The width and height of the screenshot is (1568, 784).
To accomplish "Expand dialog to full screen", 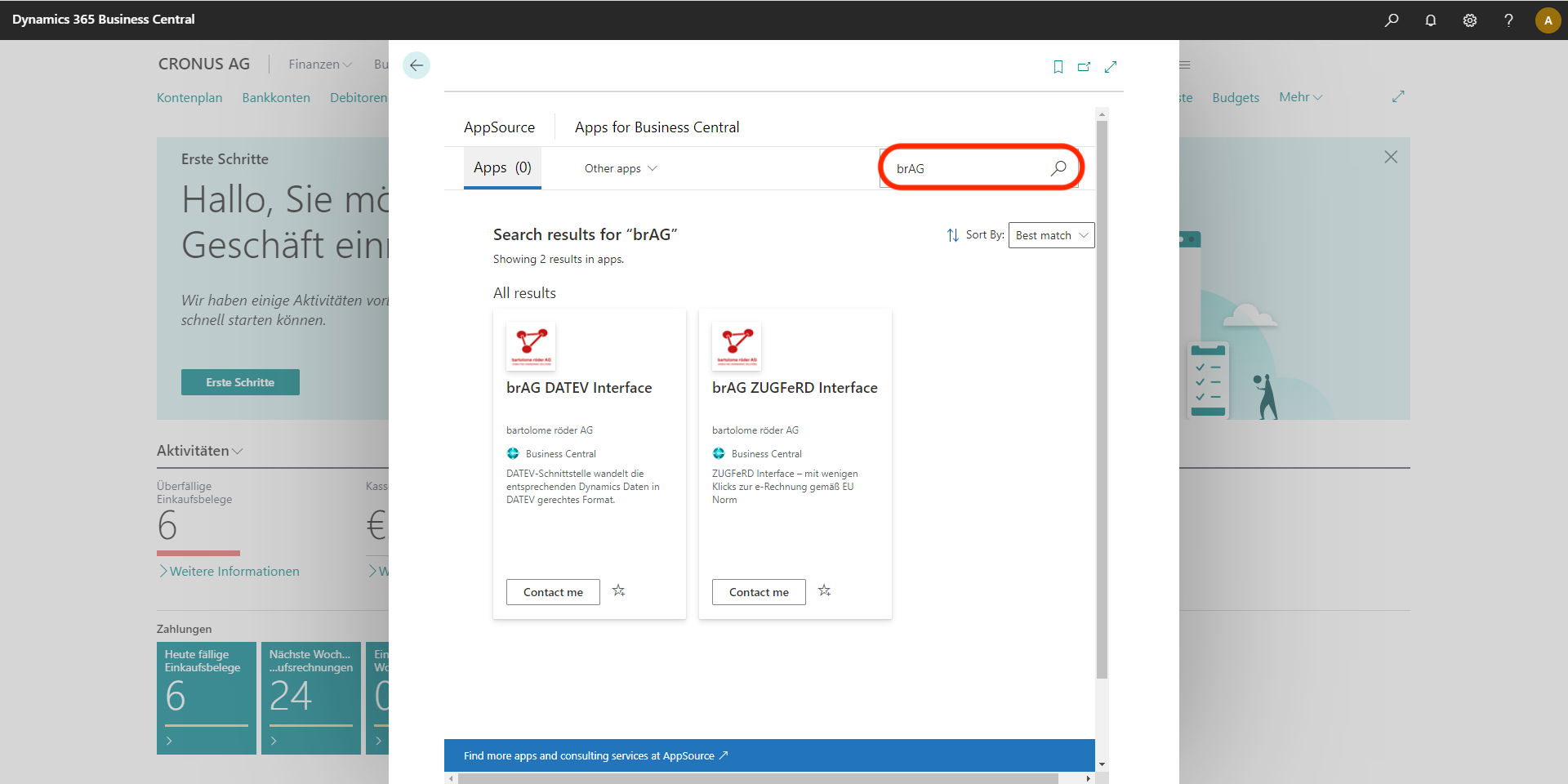I will tap(1111, 67).
